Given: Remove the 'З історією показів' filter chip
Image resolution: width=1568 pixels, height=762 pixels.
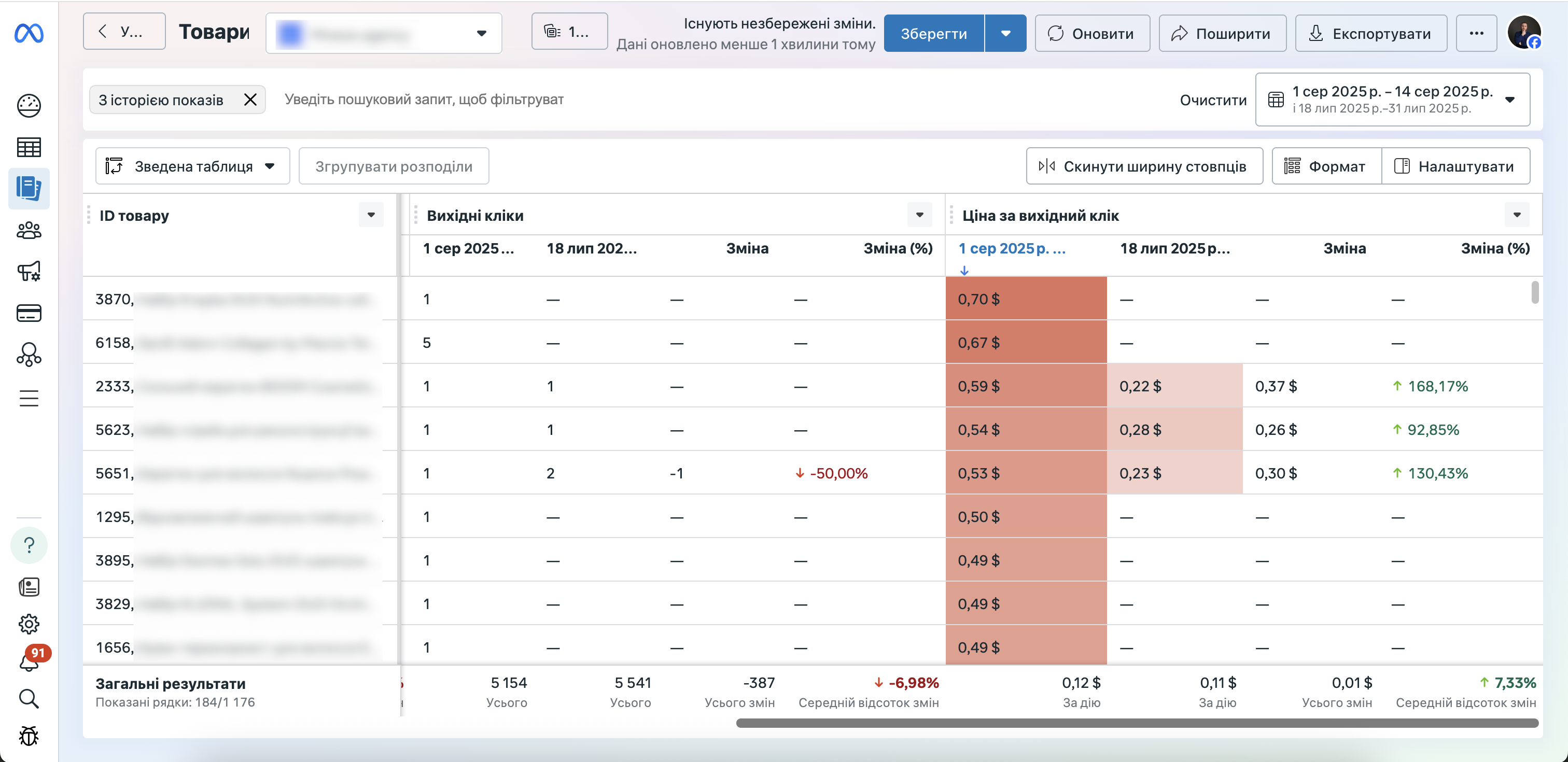Looking at the screenshot, I should [250, 100].
